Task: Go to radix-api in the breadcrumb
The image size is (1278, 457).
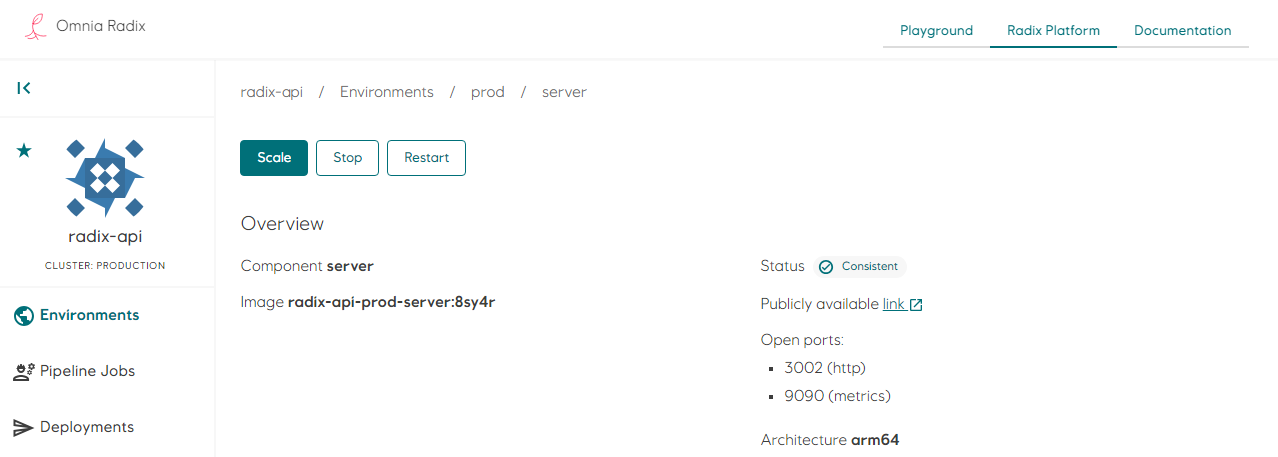Action: [271, 92]
